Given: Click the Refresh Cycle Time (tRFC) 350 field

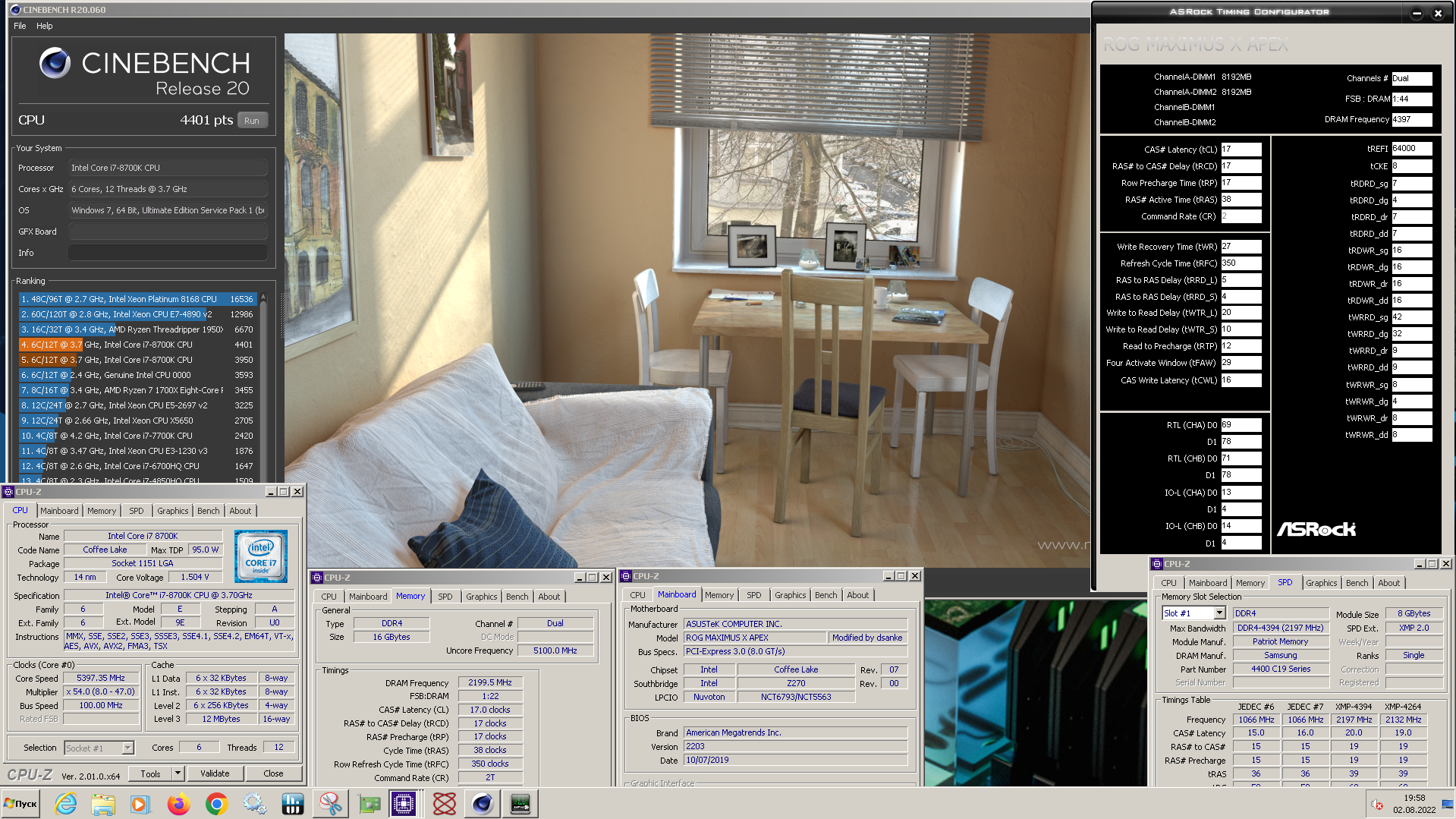Looking at the screenshot, I should [1241, 263].
